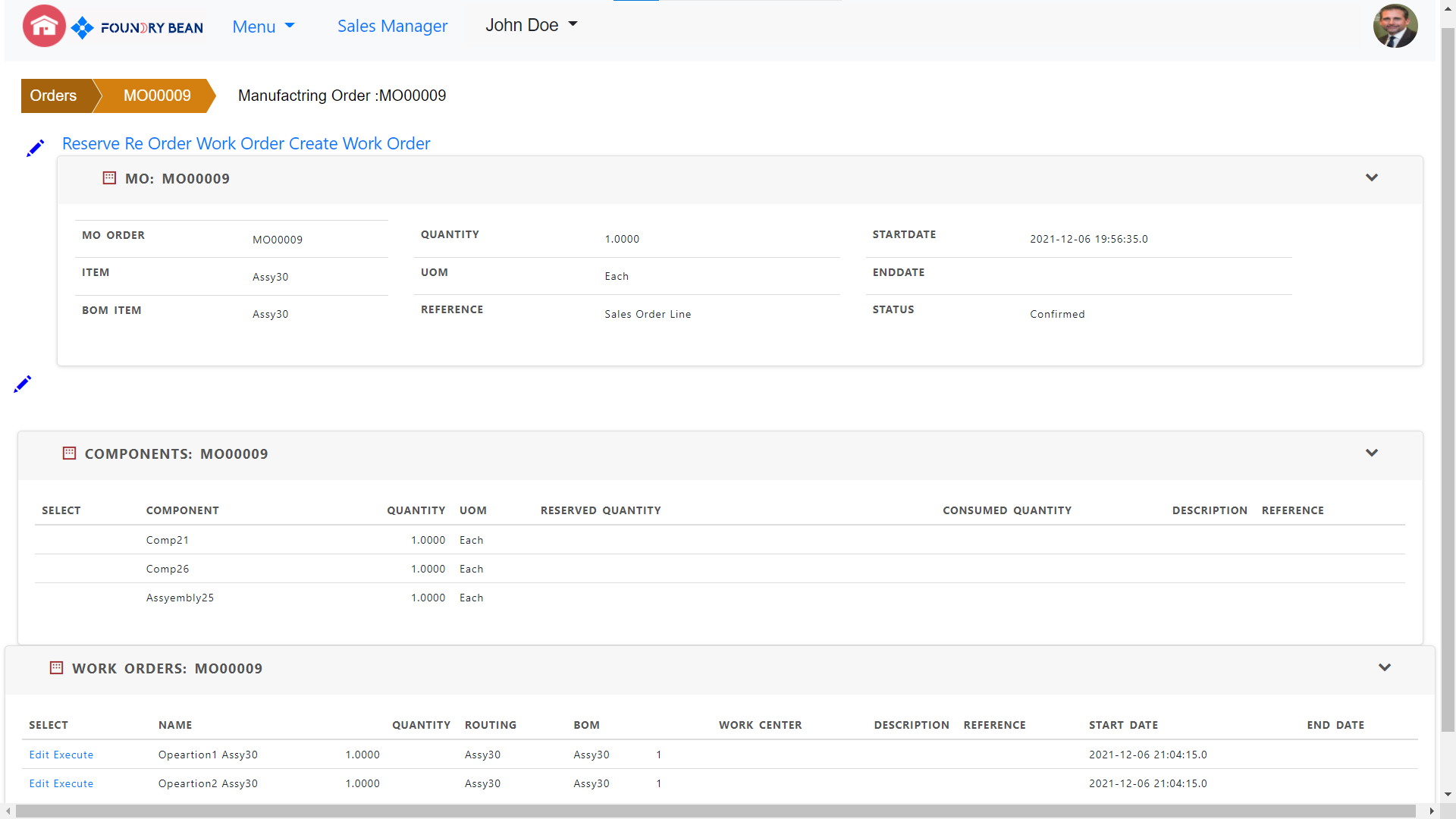
Task: Click the Create Work Order link
Action: 359,143
